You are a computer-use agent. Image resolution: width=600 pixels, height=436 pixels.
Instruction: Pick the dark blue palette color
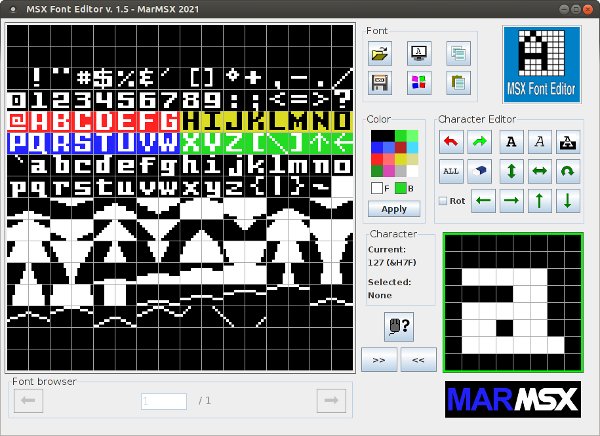(x=377, y=148)
